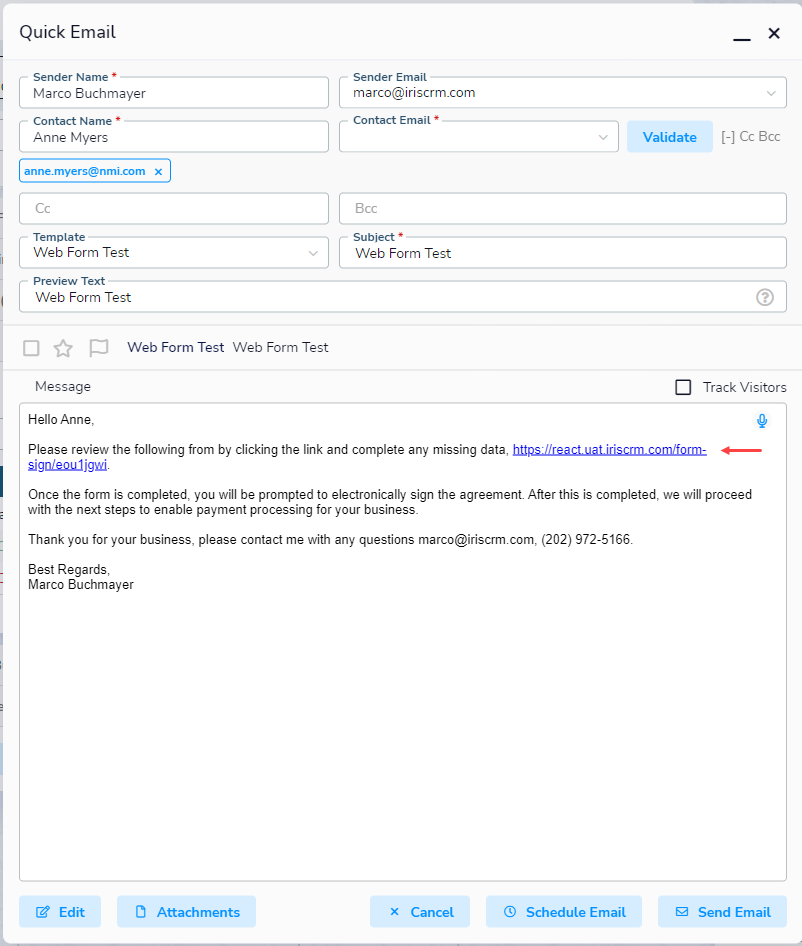This screenshot has height=946, width=802.
Task: Enable the Track Visitors checkbox
Action: point(683,387)
